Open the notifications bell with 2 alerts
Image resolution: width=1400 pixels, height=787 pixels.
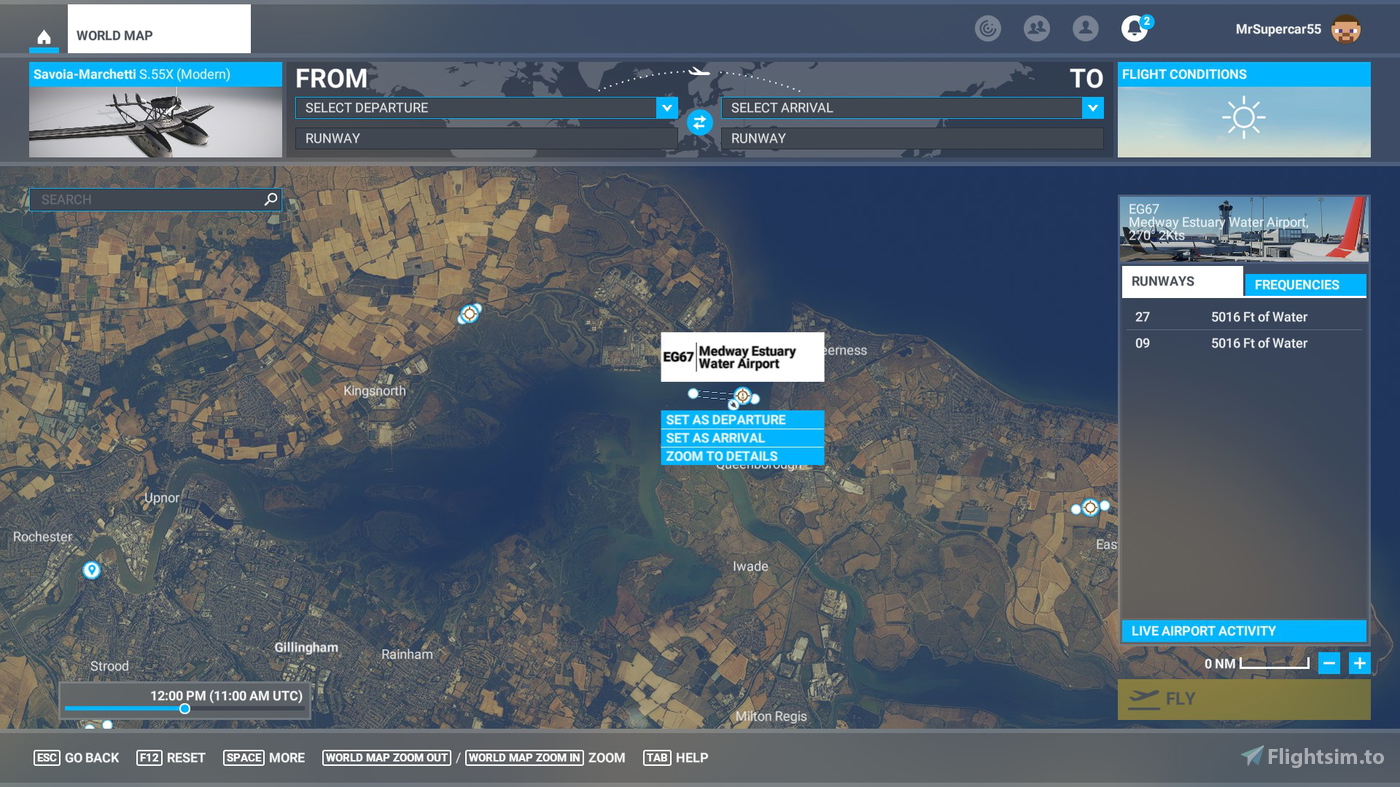coord(1133,29)
